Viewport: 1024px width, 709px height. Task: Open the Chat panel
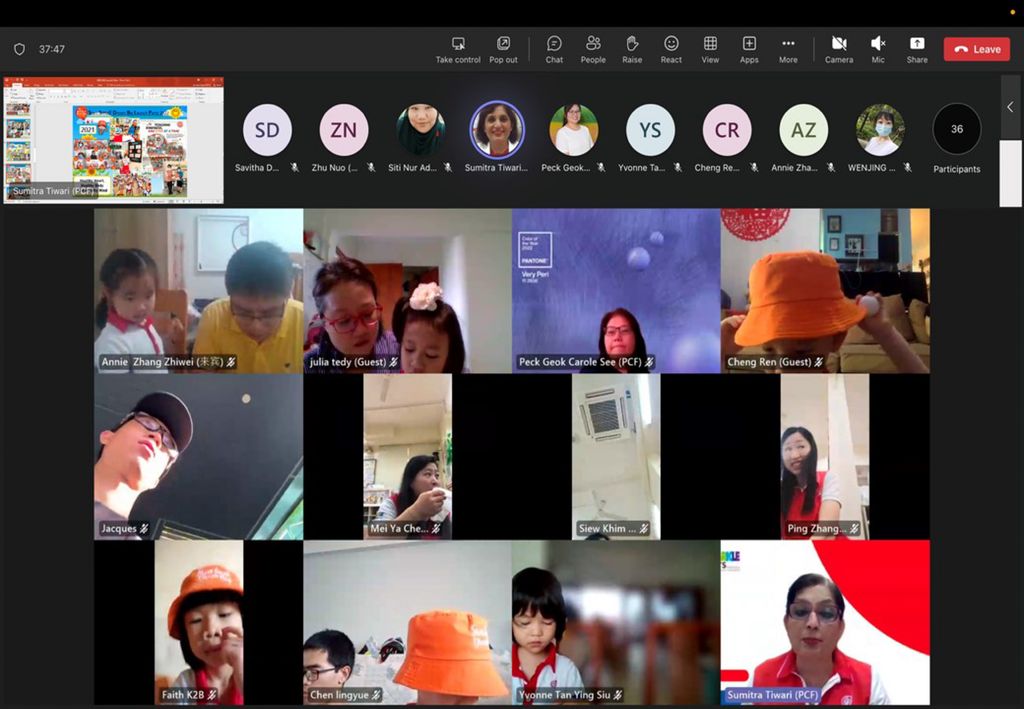(554, 50)
